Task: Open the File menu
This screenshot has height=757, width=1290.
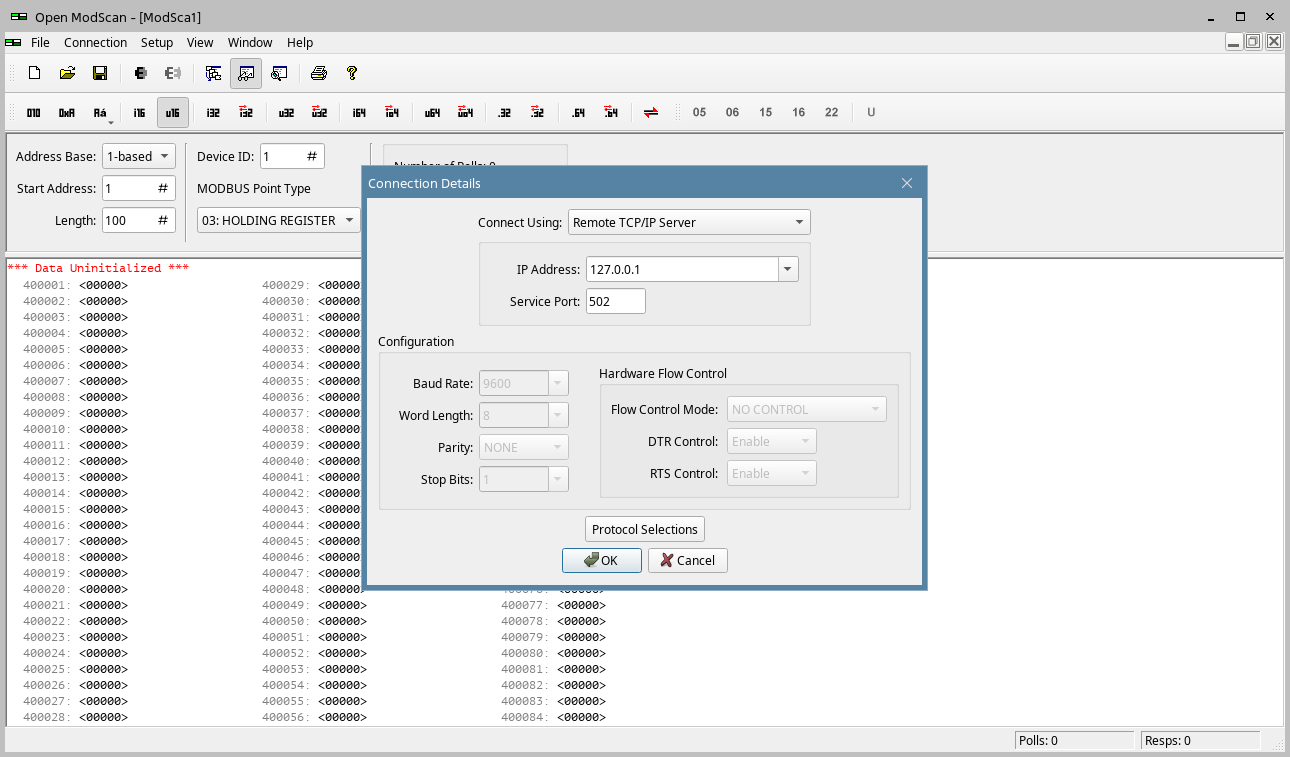Action: [40, 42]
